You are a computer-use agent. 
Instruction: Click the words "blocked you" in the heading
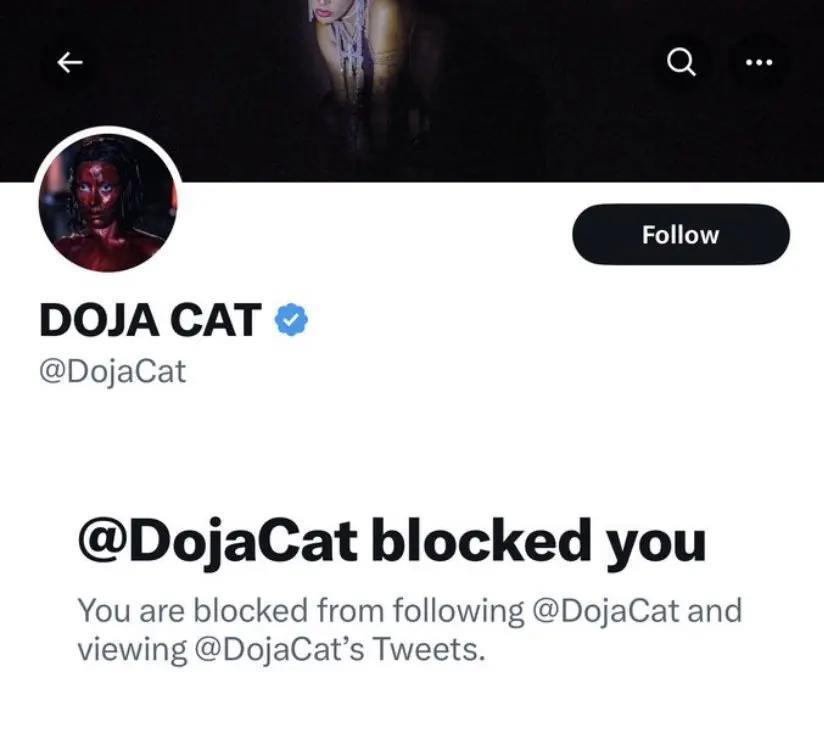[x=538, y=541]
